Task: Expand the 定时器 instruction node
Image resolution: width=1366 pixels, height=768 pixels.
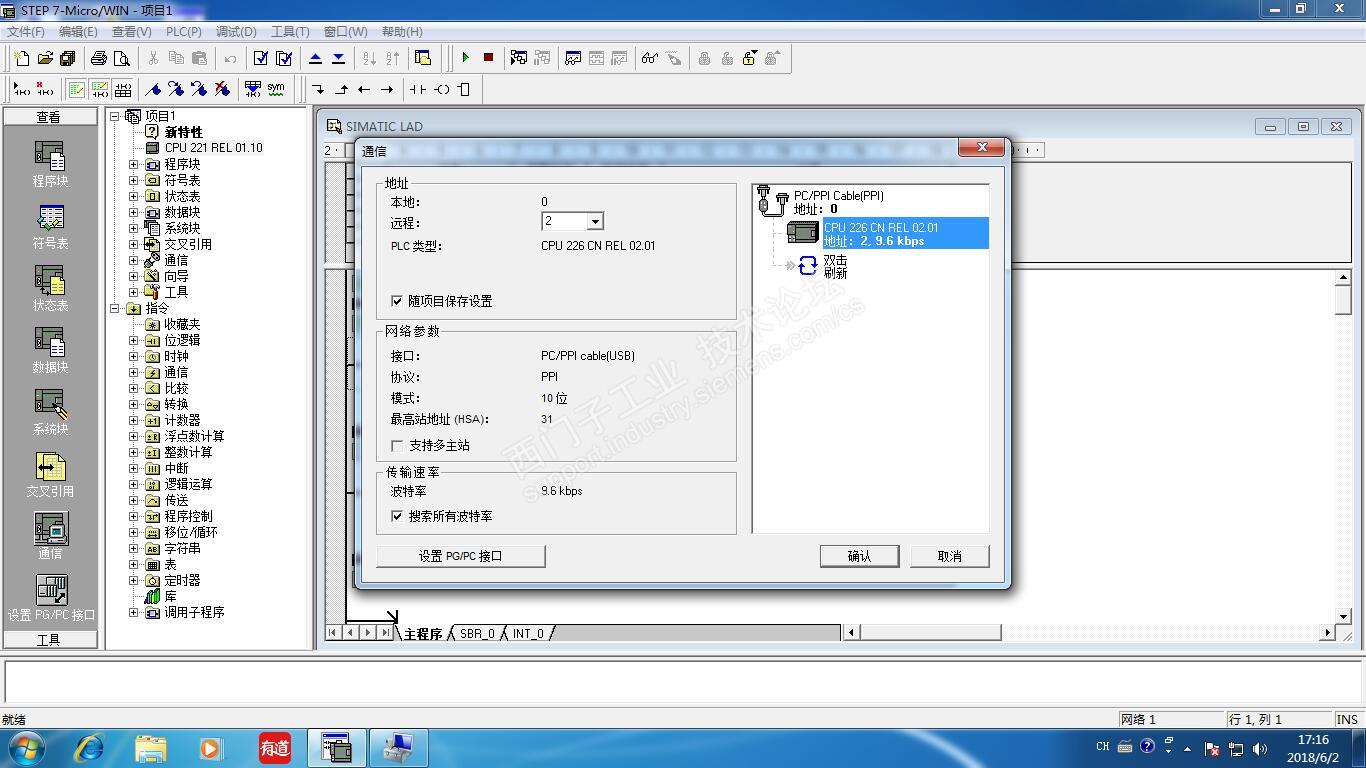Action: click(134, 580)
